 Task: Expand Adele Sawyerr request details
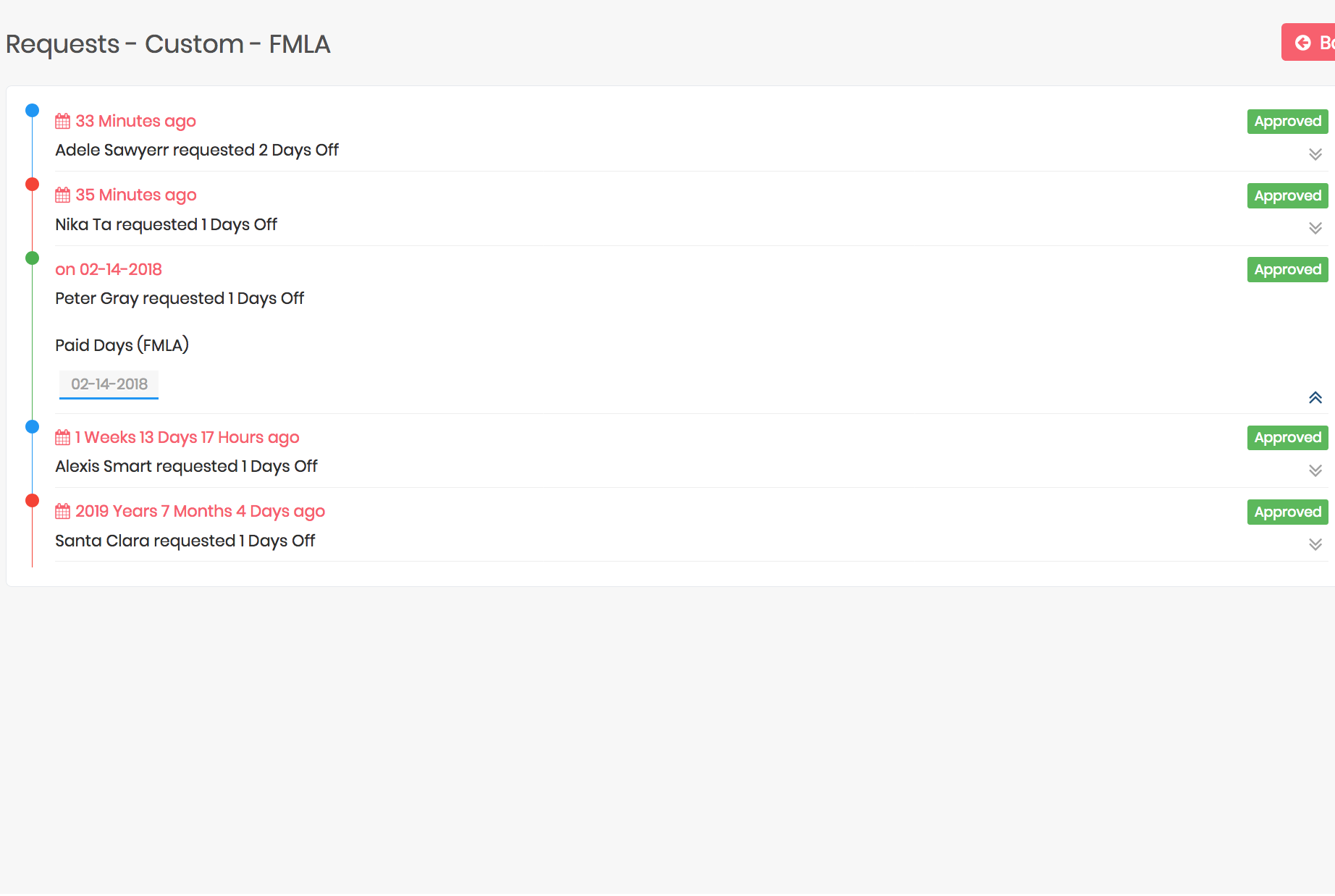coord(1315,154)
